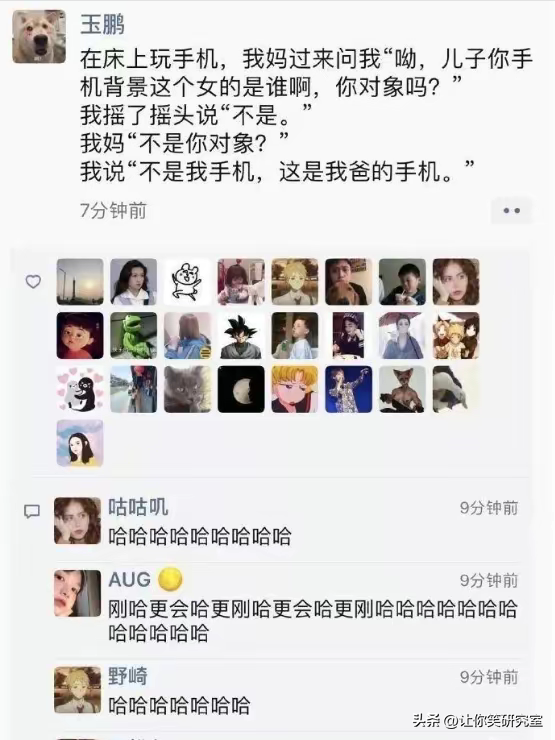Open commenter 咕咕叽's name link
The height and width of the screenshot is (740, 555).
pyautogui.click(x=138, y=507)
